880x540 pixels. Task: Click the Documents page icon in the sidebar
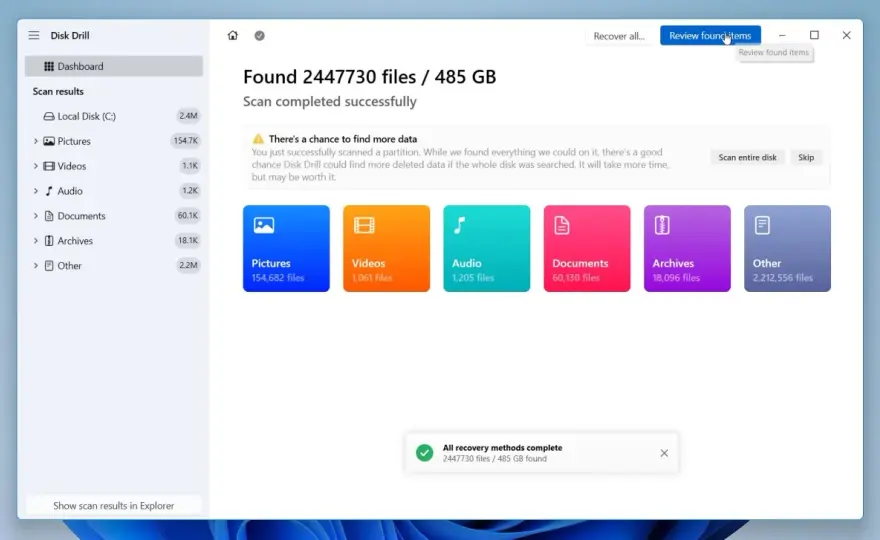click(49, 216)
